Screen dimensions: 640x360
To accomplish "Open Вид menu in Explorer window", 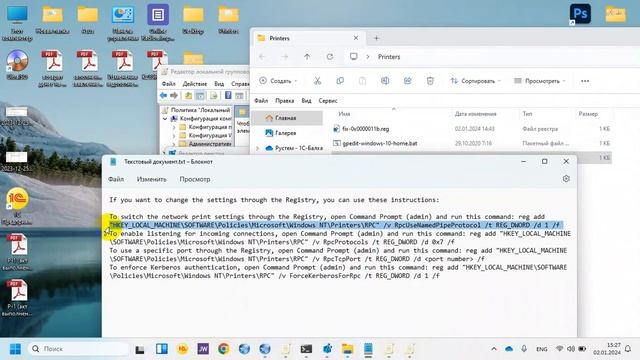I will coord(306,100).
